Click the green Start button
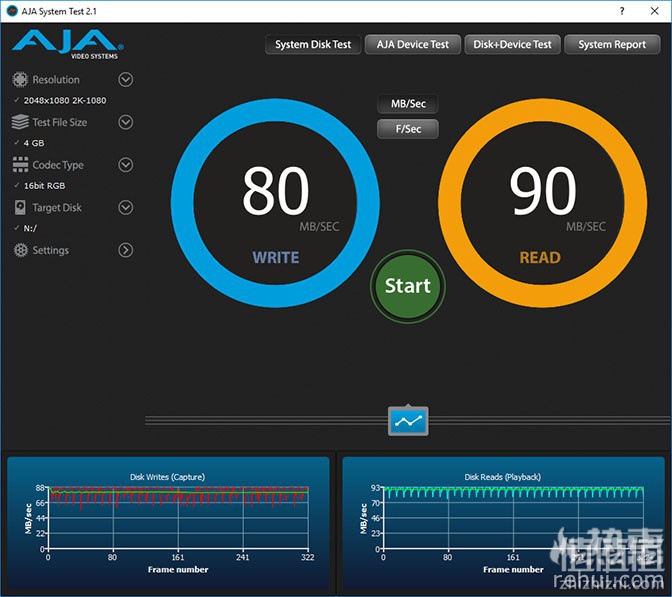 pyautogui.click(x=408, y=286)
